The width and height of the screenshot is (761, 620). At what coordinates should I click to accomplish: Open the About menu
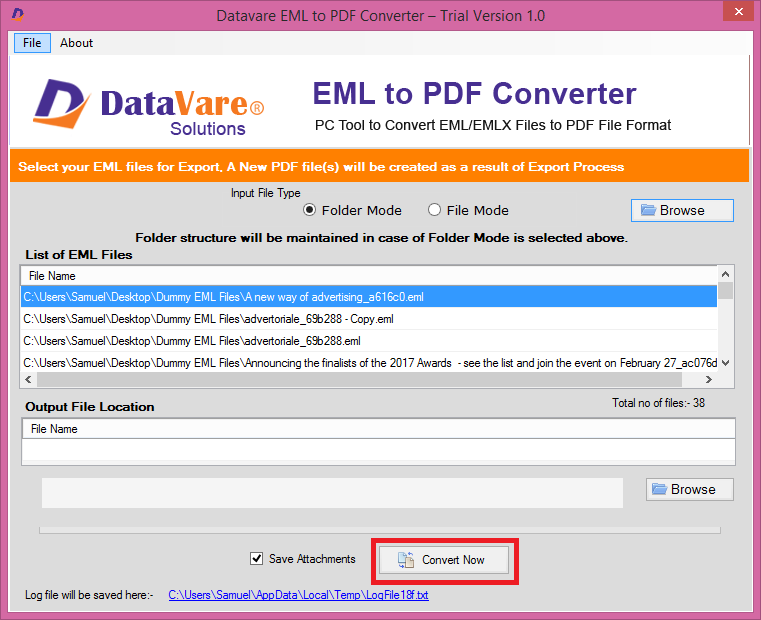[x=76, y=43]
